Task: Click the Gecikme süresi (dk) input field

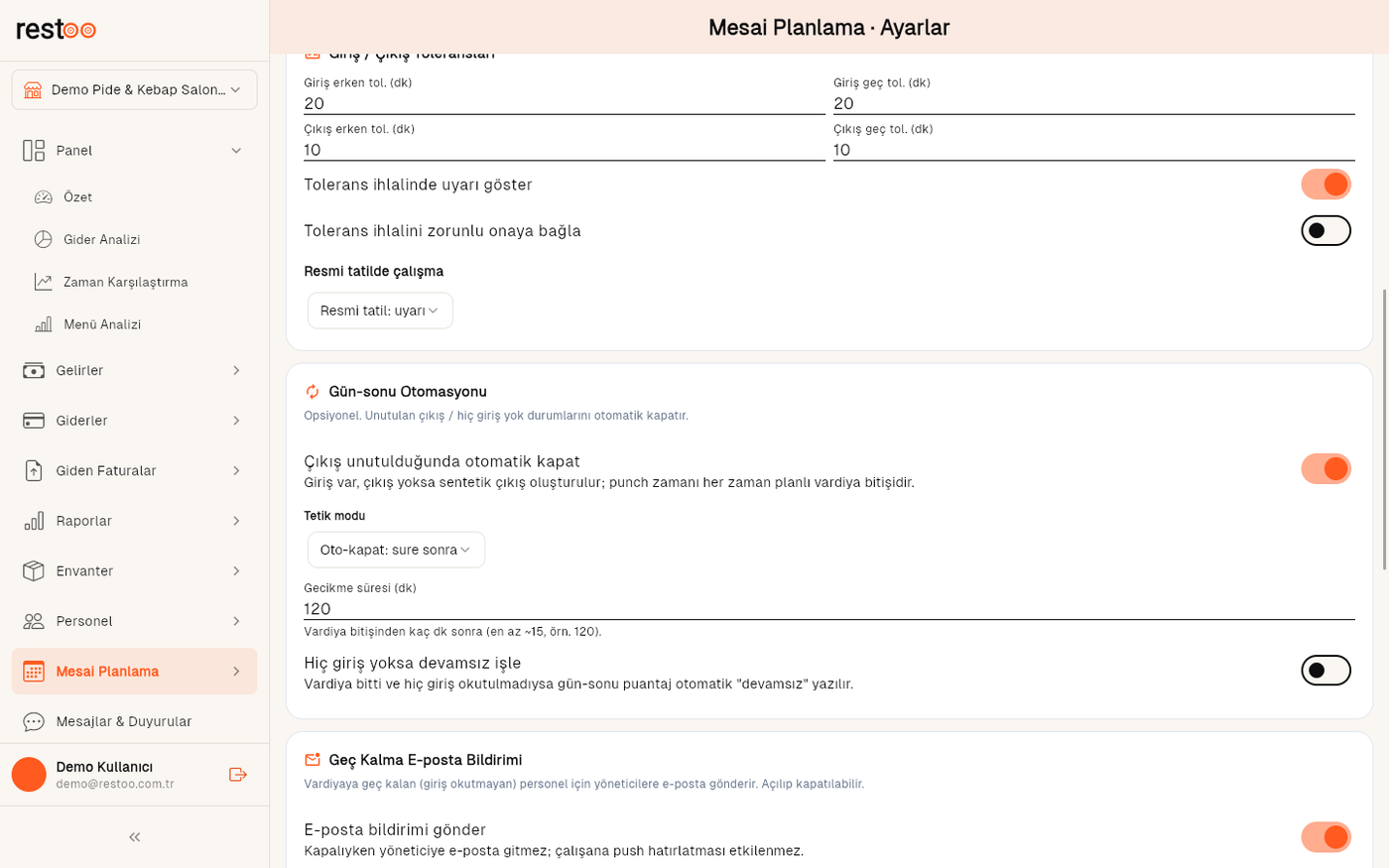Action: pos(828,608)
